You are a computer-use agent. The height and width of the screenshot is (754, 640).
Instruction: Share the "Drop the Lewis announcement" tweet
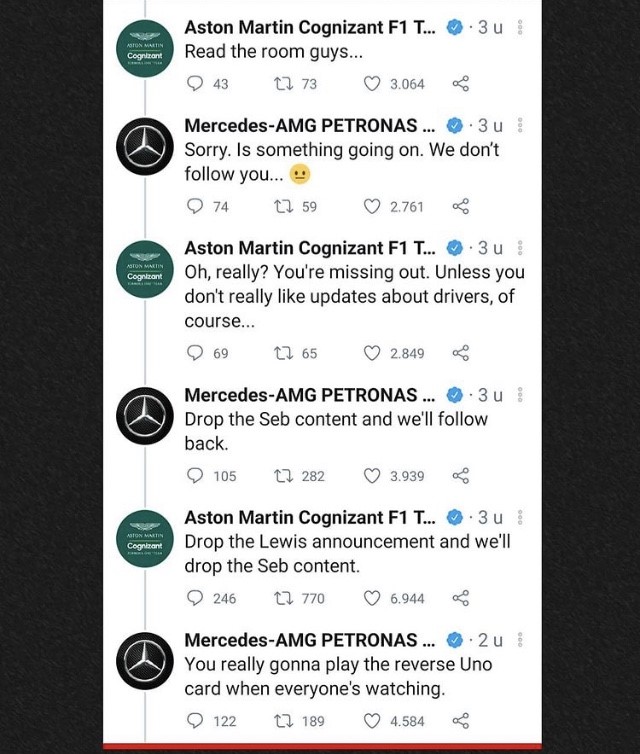(x=461, y=598)
